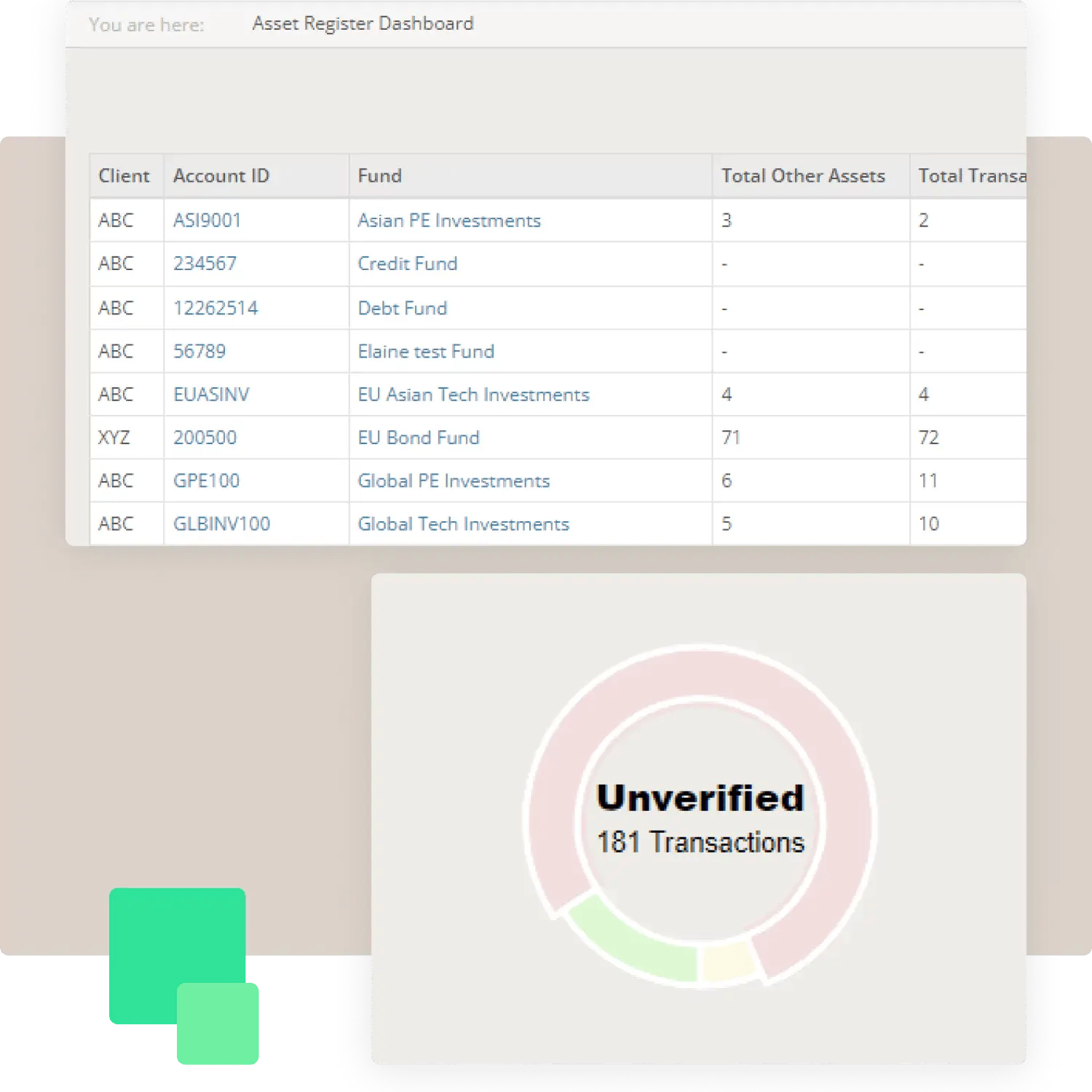
Task: Open the Asset Register Dashboard breadcrumb
Action: pos(363,24)
